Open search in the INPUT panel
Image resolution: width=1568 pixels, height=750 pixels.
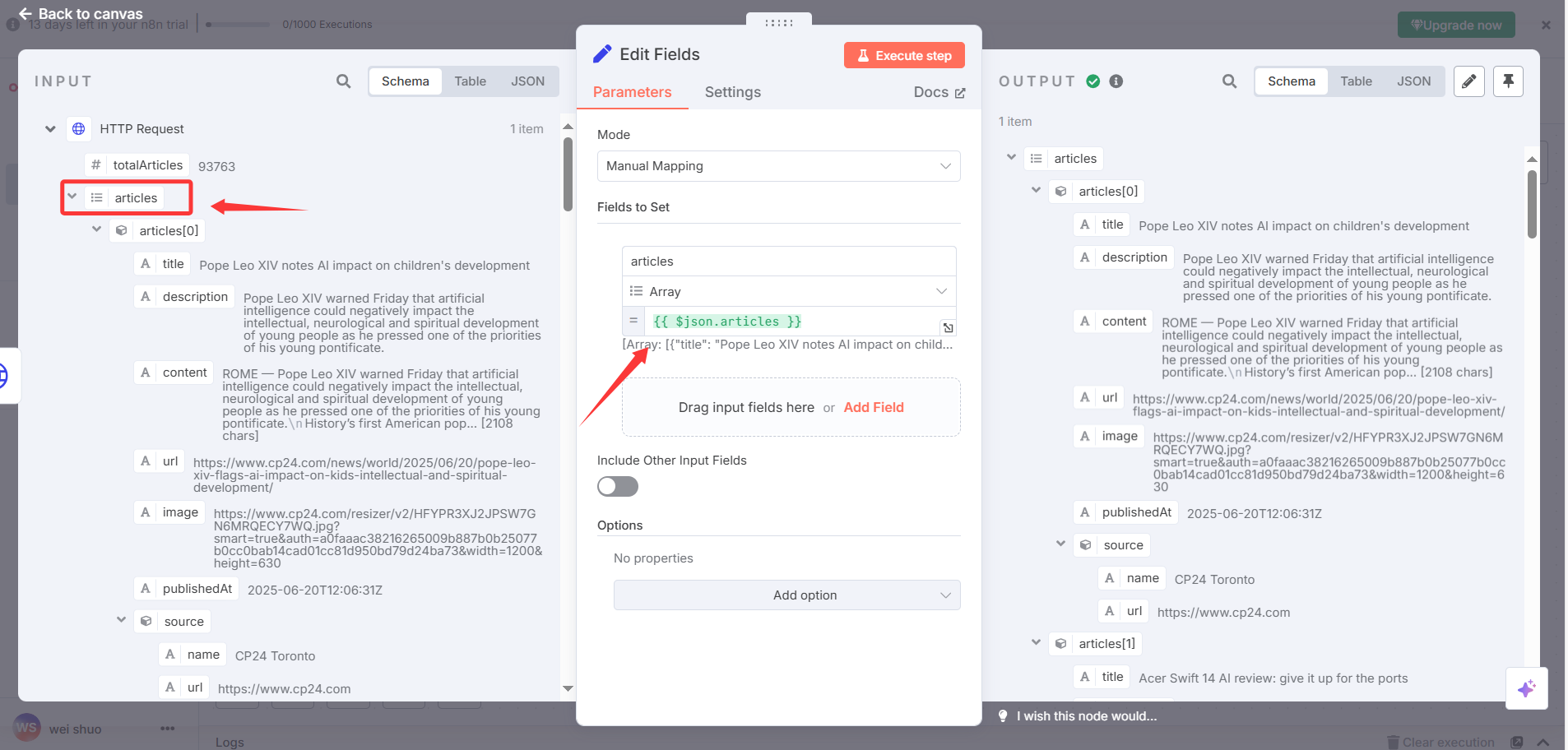[344, 81]
